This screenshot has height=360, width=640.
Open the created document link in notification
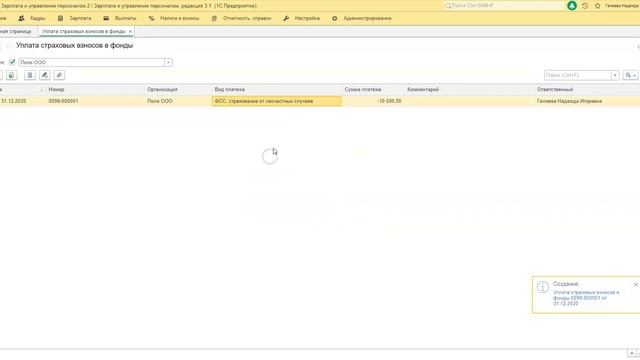pos(586,298)
